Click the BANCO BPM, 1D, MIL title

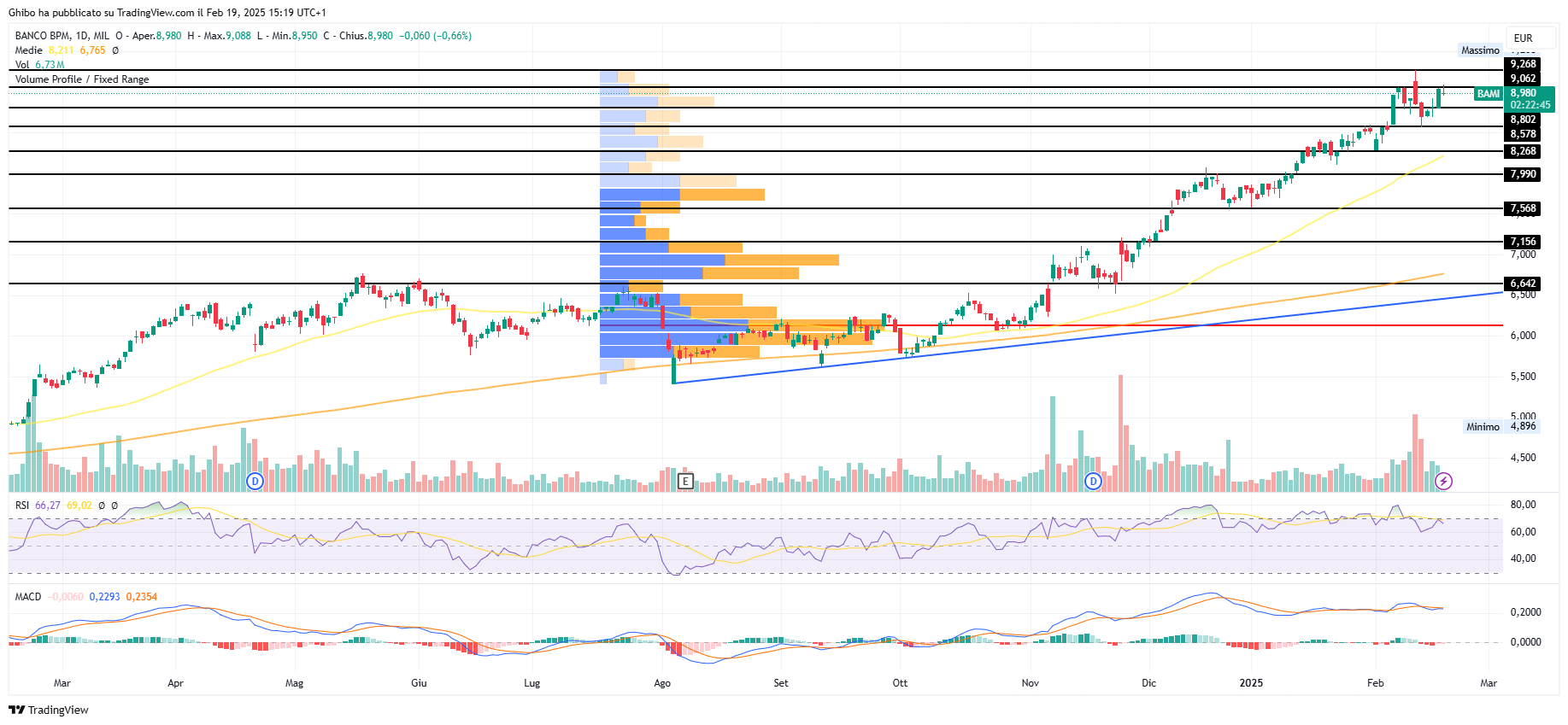[62, 36]
